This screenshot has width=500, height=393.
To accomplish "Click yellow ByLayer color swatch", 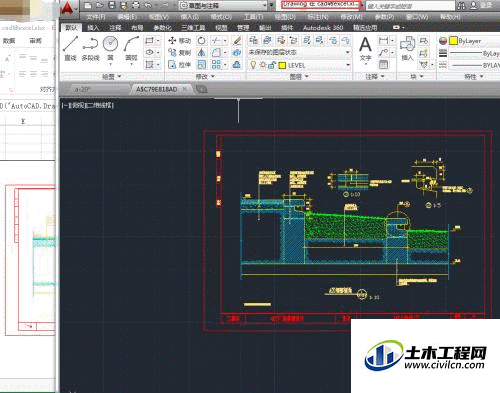I will (x=453, y=41).
